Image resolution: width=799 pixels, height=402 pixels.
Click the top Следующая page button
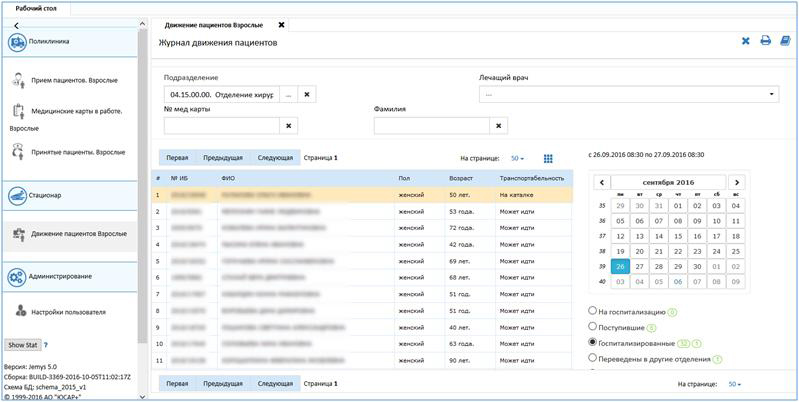coord(275,158)
